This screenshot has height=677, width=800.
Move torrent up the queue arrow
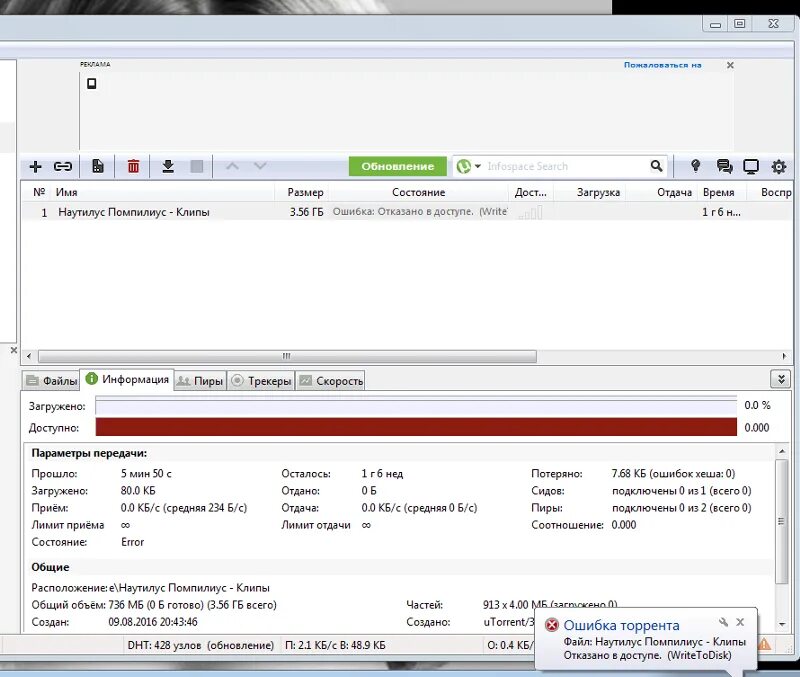(x=232, y=166)
